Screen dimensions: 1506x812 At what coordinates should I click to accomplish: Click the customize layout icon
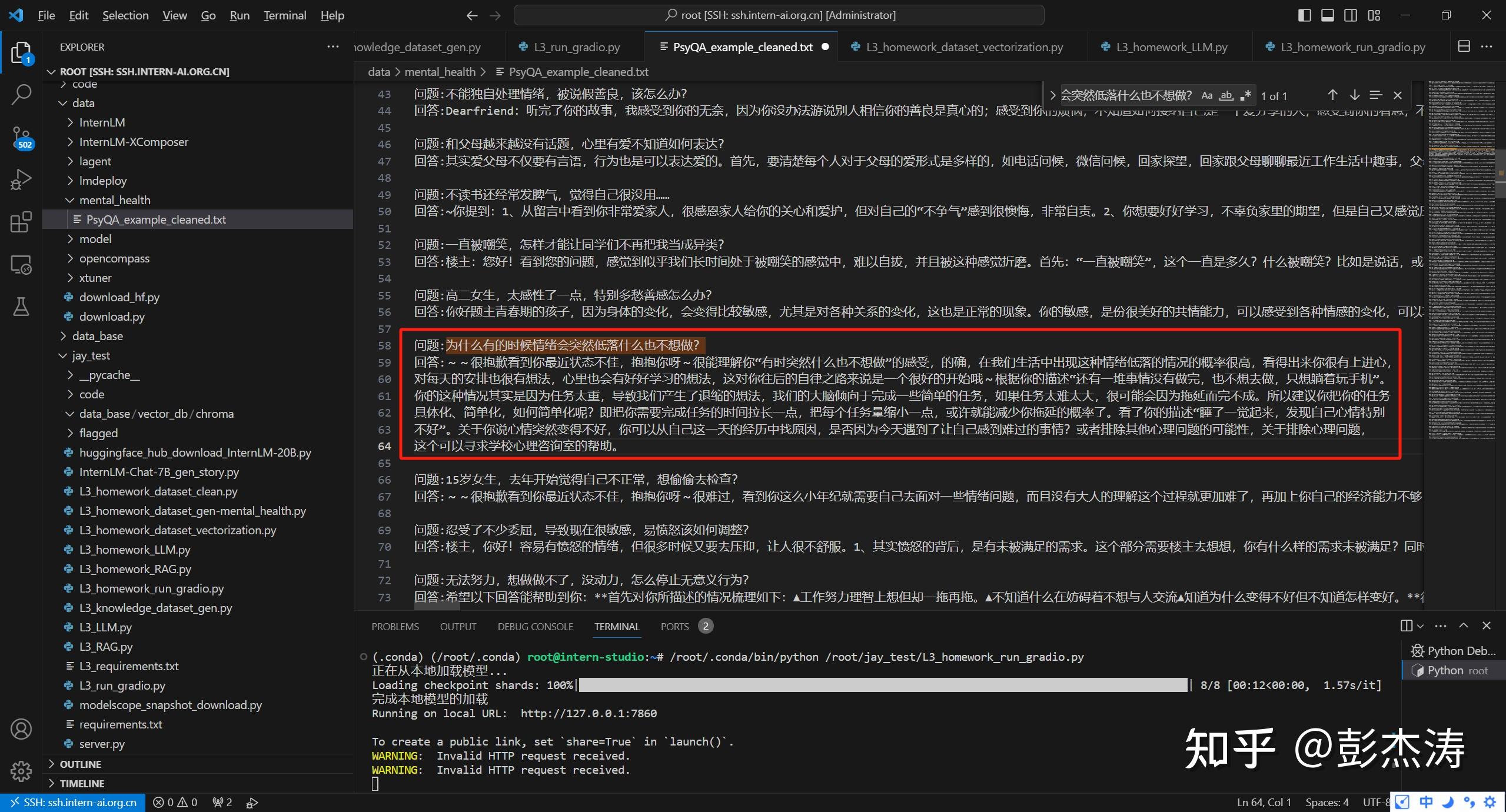pyautogui.click(x=1374, y=15)
